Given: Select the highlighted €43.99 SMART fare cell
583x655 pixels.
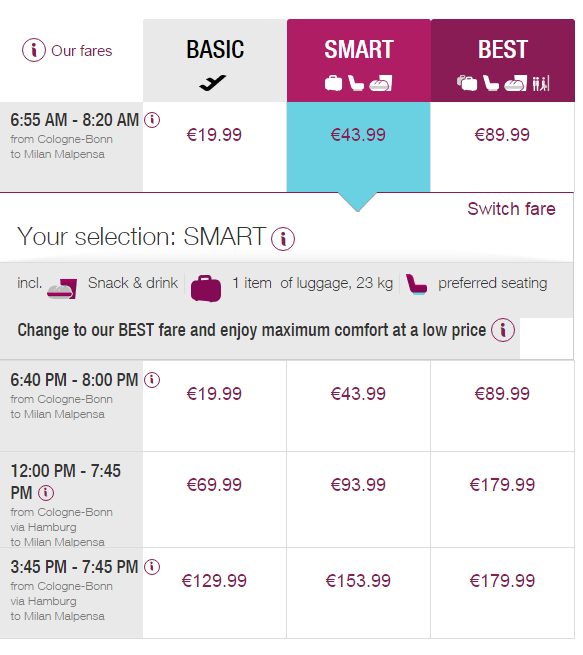Looking at the screenshot, I should [x=358, y=147].
